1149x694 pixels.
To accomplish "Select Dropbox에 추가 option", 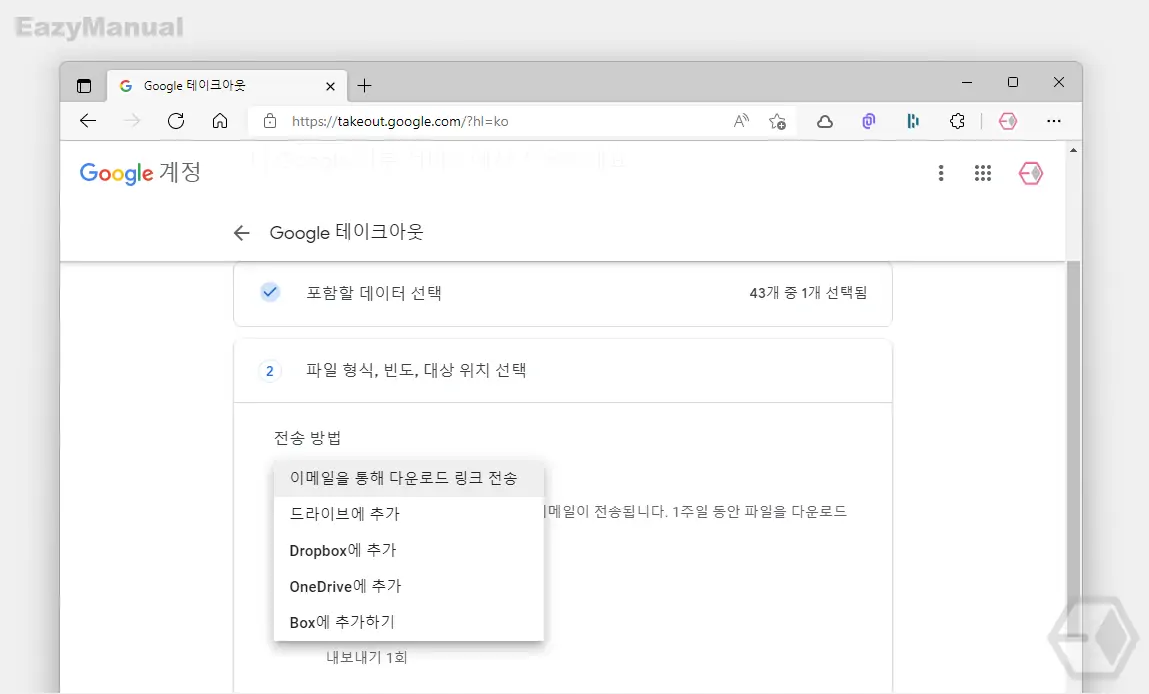I will 409,550.
